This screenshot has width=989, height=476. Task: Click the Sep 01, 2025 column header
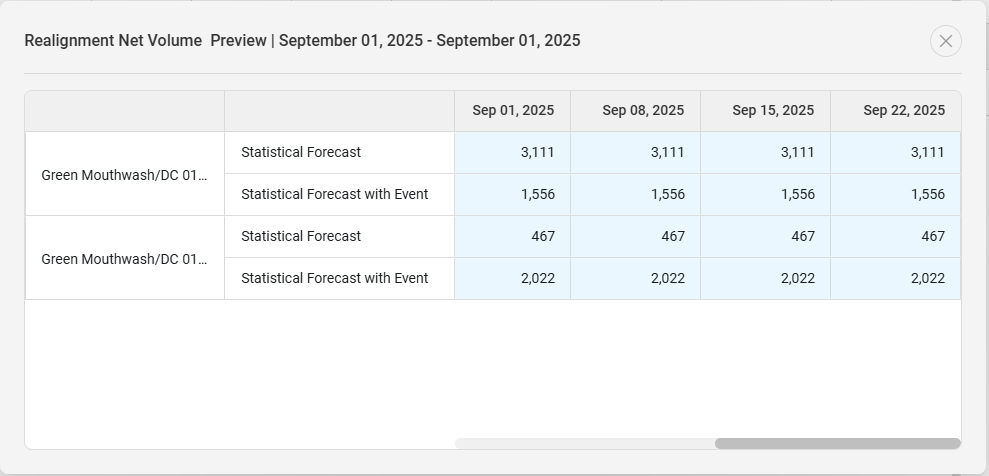coord(513,111)
